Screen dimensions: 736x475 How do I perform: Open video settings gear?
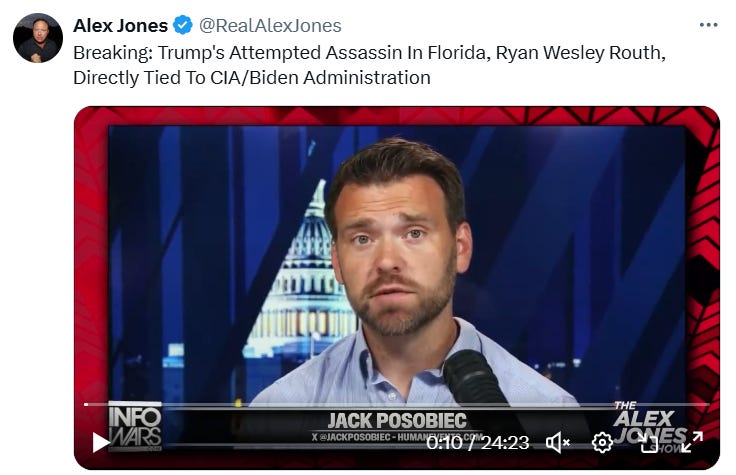(x=602, y=442)
